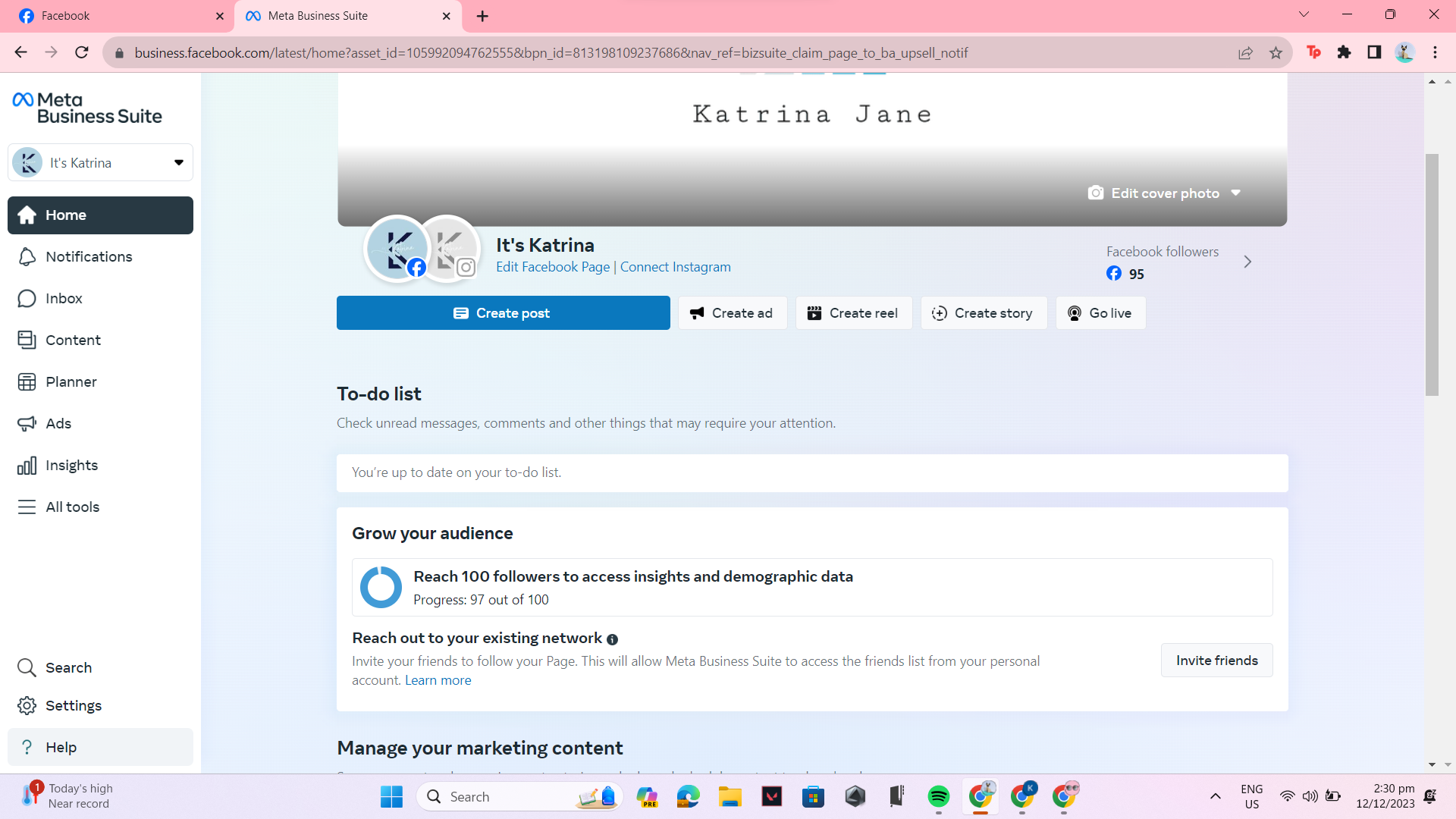
Task: Click the Go live button
Action: click(x=1100, y=313)
